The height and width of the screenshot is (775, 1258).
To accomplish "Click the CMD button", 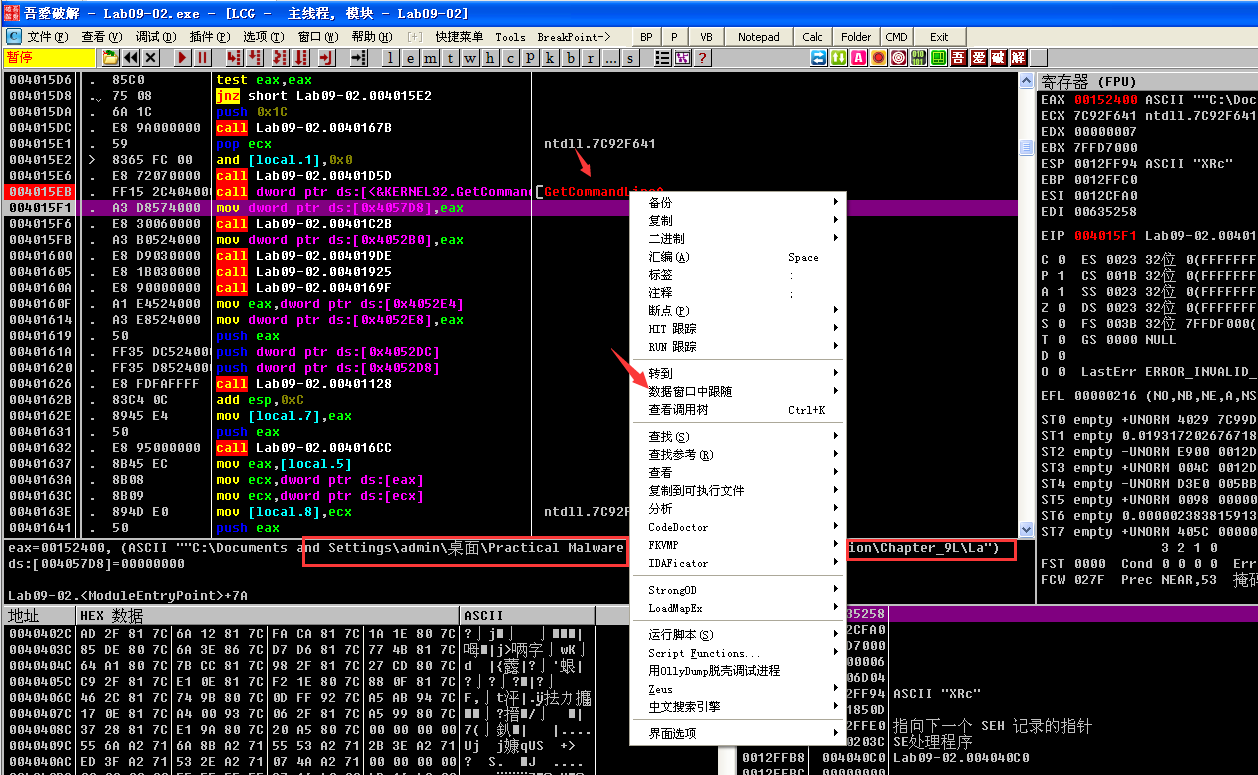I will 897,37.
